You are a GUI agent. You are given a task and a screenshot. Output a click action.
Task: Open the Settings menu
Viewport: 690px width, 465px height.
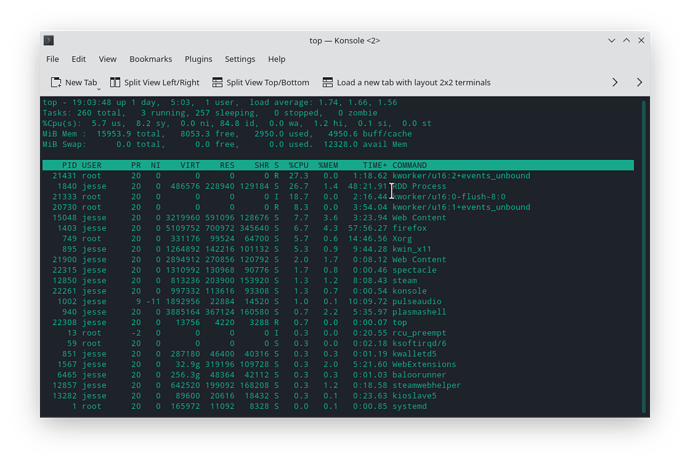point(240,59)
